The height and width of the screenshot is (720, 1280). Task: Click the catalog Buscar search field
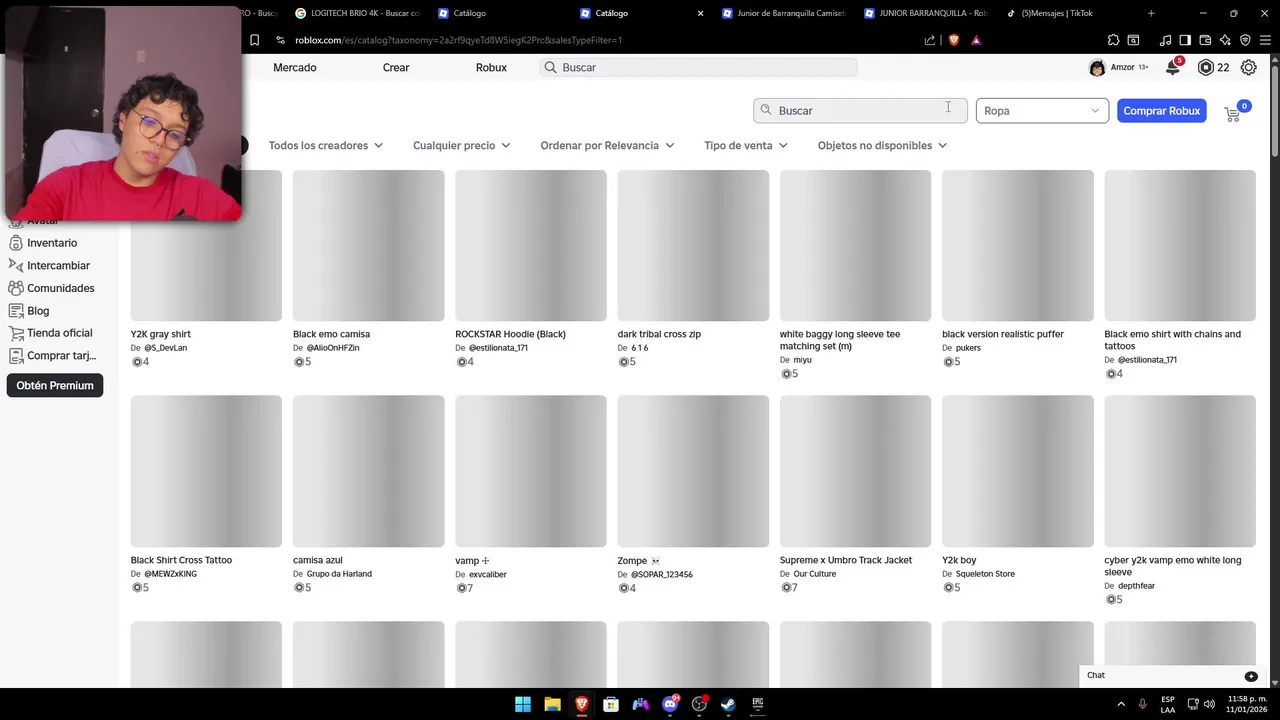tap(860, 110)
